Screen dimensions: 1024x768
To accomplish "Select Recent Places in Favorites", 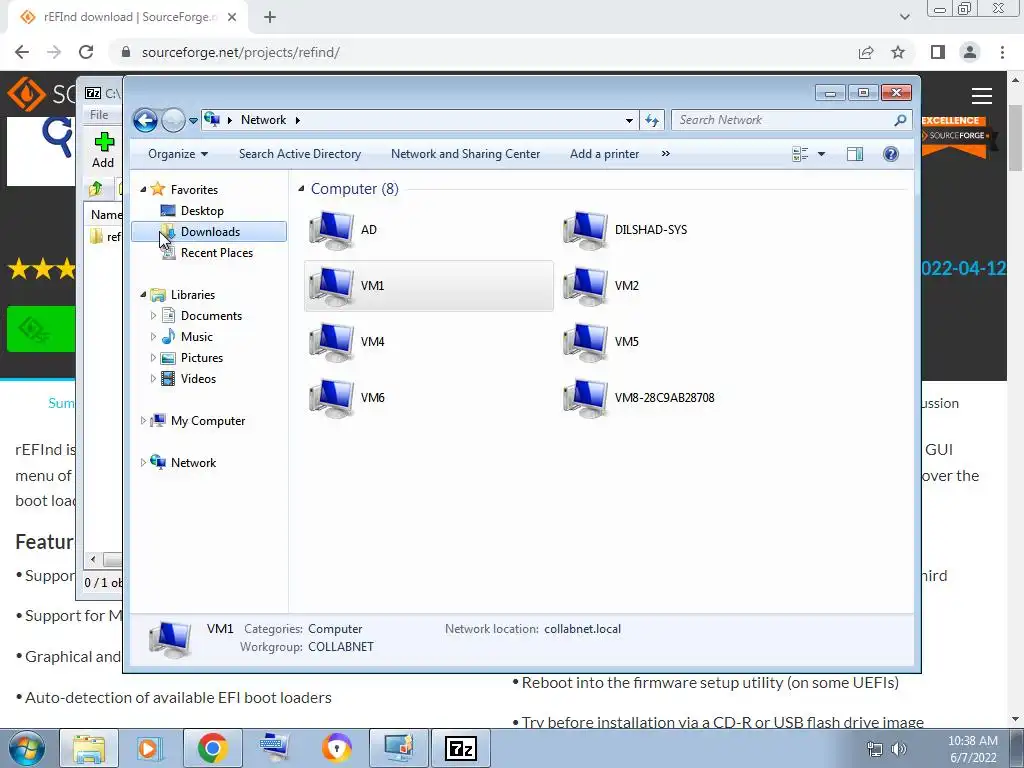I will click(216, 253).
